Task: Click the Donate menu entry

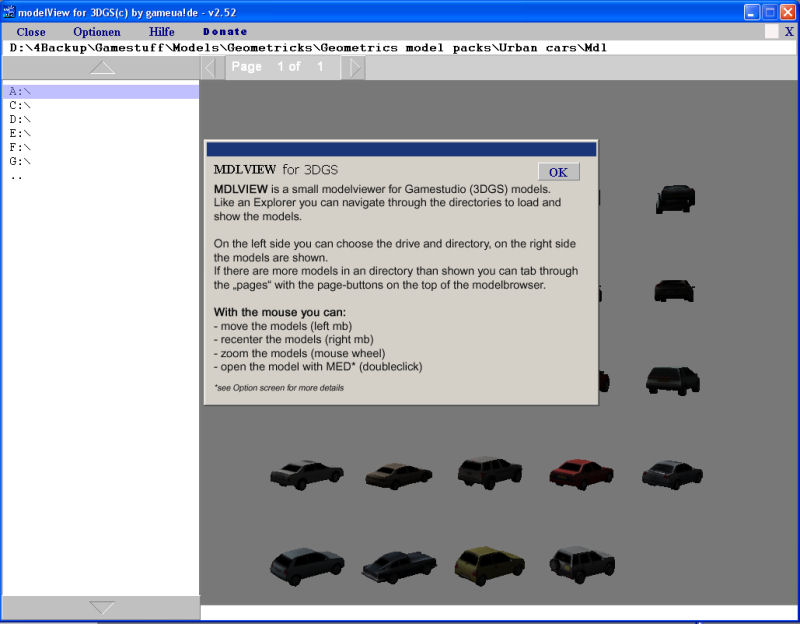Action: coord(225,32)
